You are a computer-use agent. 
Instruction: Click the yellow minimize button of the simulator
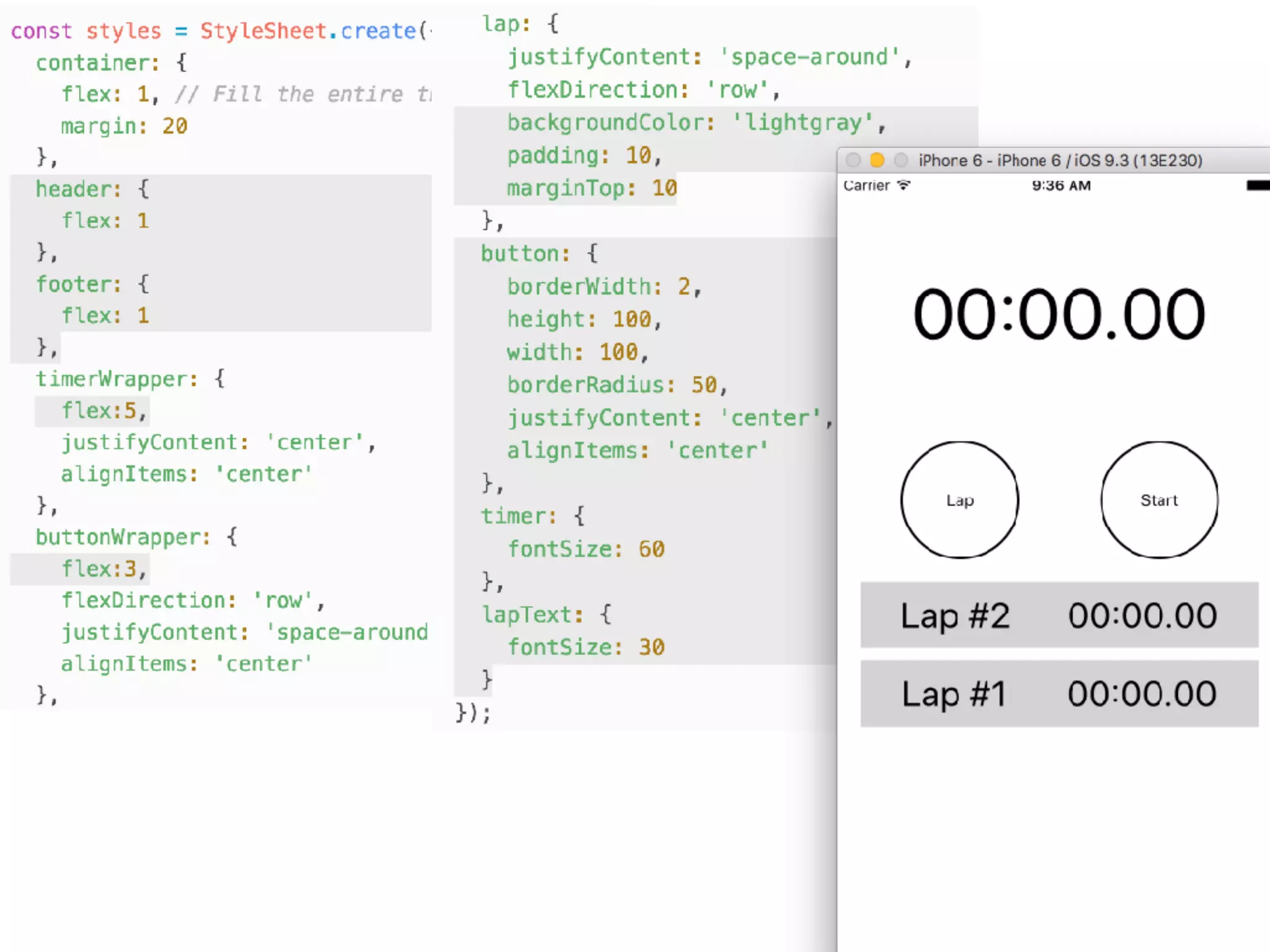point(877,161)
